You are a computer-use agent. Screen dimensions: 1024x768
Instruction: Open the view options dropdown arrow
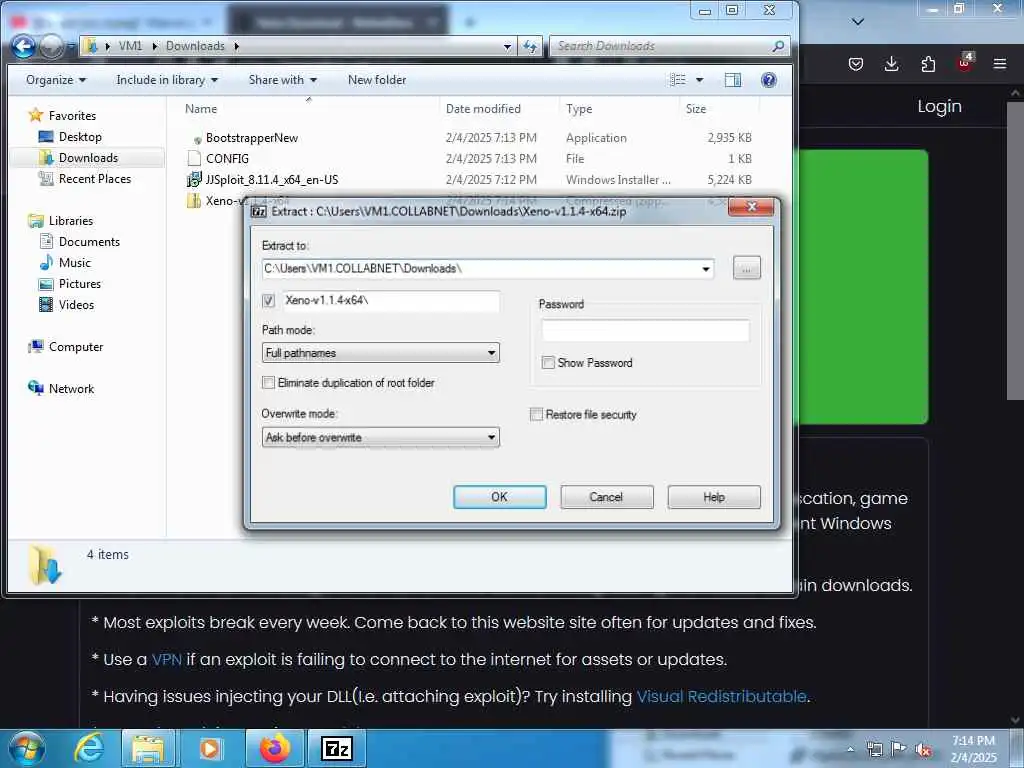click(699, 80)
